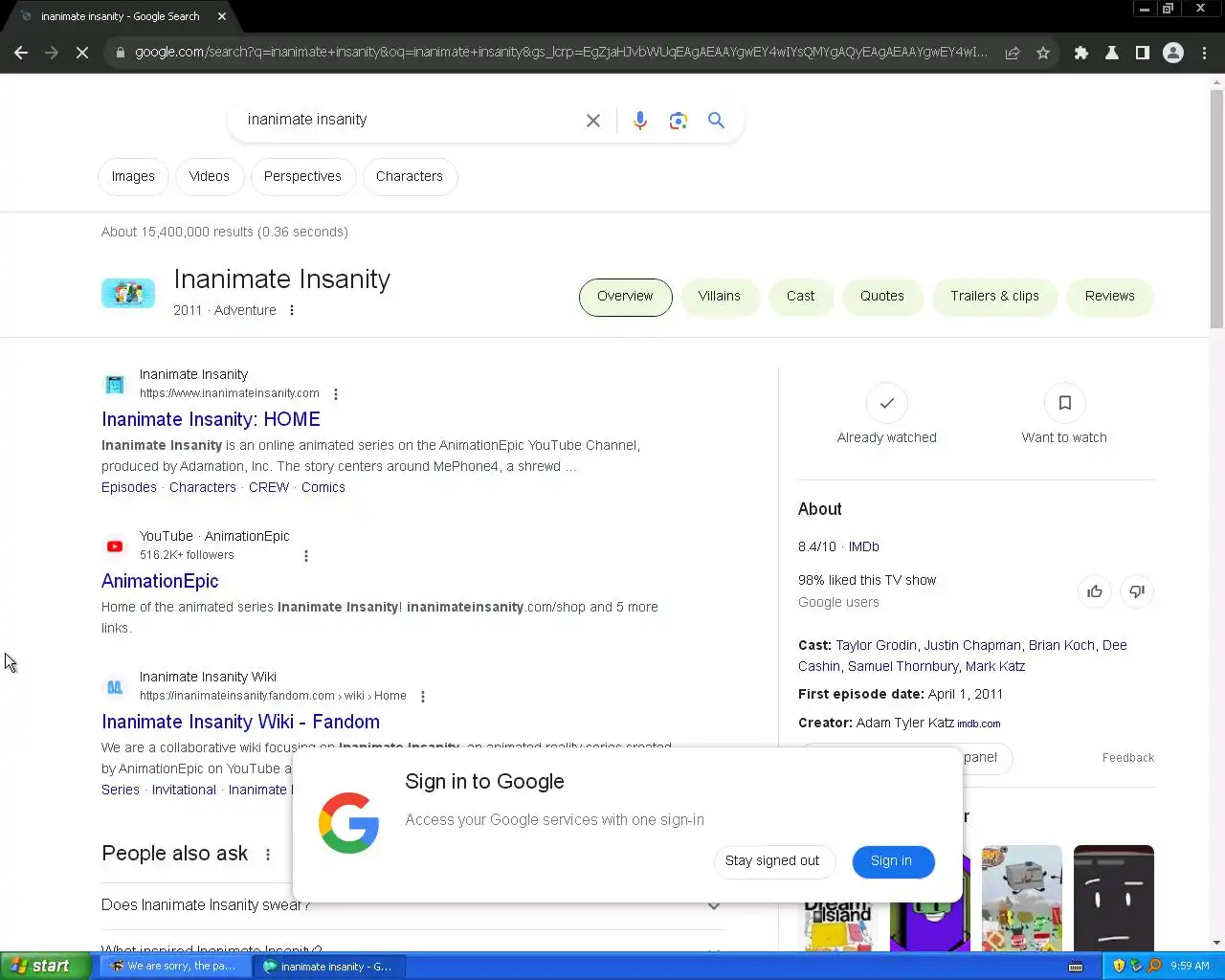Select the Overview tab
Screen dimensions: 1225x980
point(625,297)
